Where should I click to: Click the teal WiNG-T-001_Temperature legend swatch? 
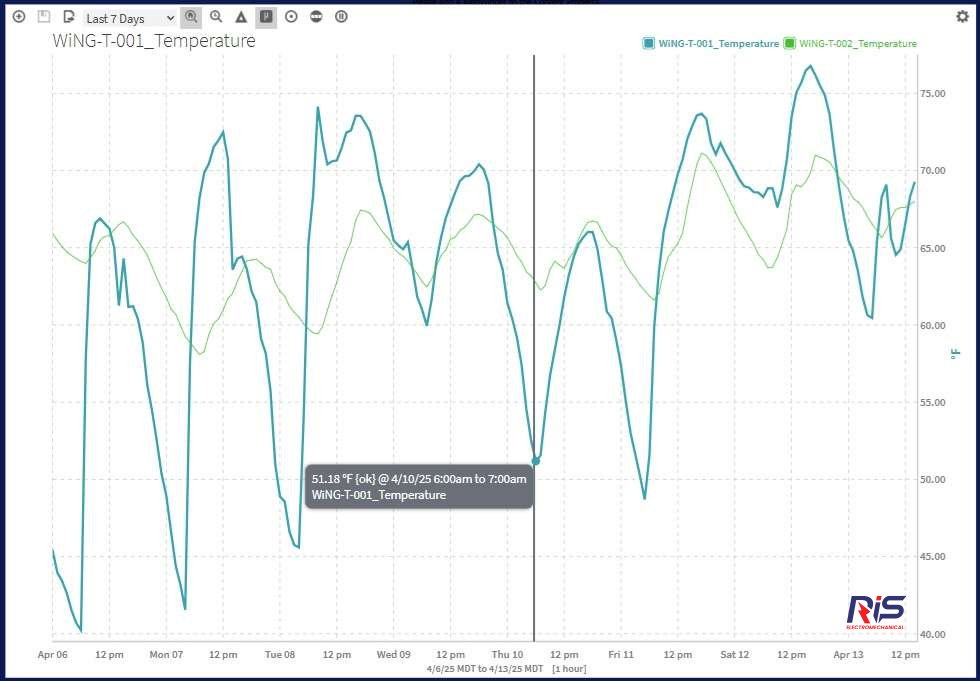648,44
